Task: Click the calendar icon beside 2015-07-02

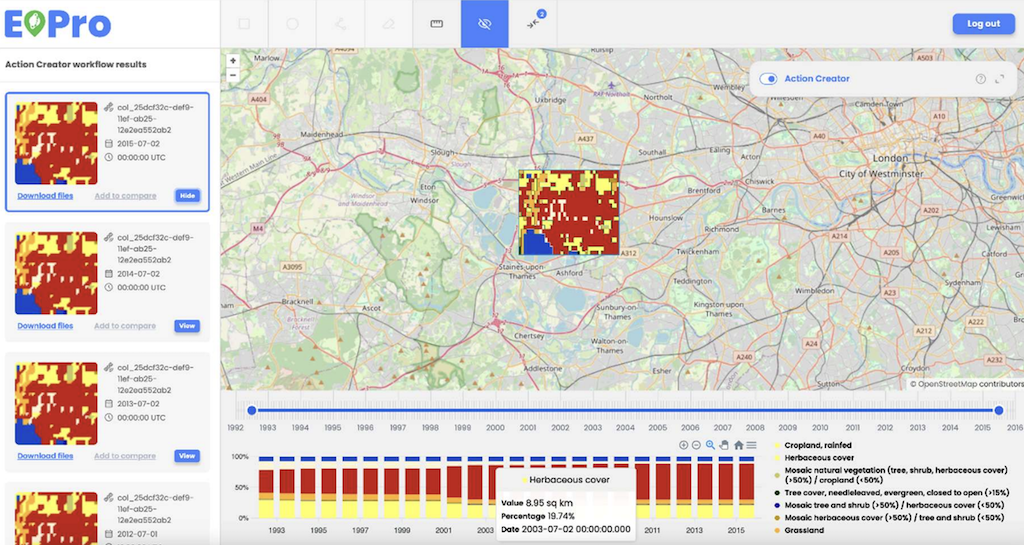Action: click(109, 144)
